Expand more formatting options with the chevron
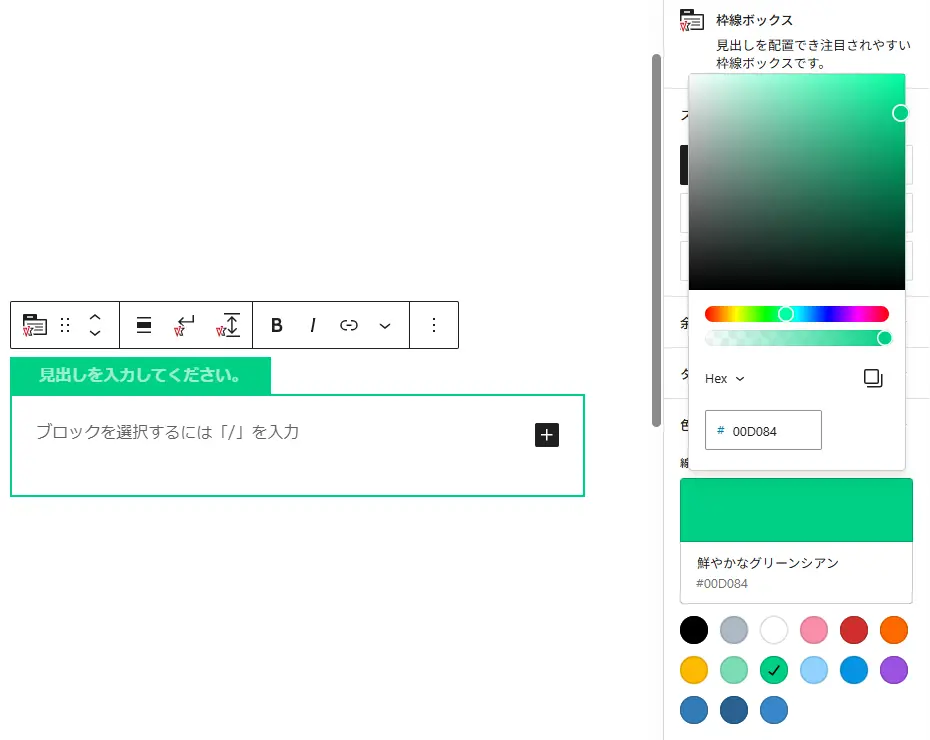This screenshot has width=930, height=740. click(385, 325)
